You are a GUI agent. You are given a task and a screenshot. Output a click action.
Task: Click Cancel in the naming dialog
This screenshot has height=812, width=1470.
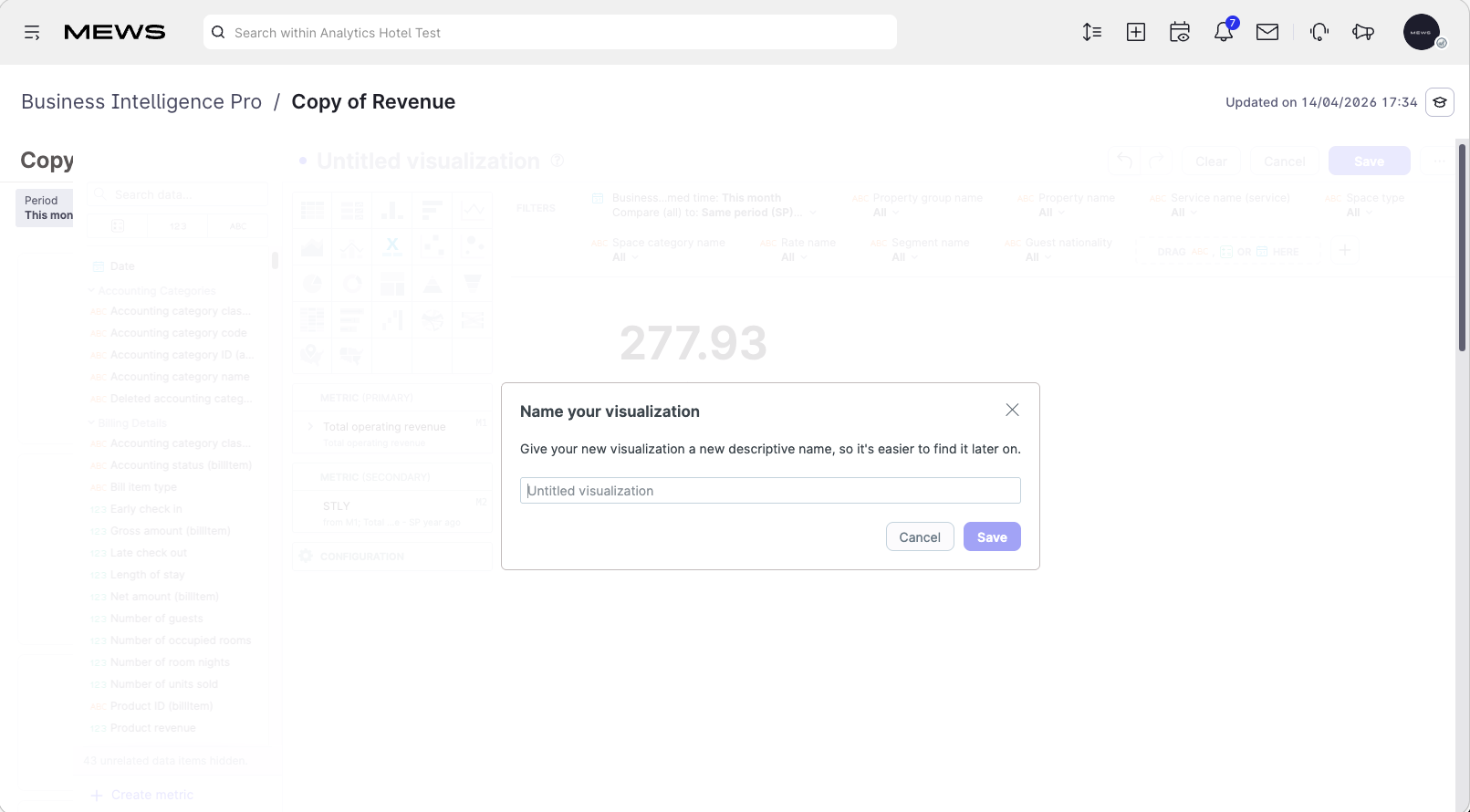920,537
